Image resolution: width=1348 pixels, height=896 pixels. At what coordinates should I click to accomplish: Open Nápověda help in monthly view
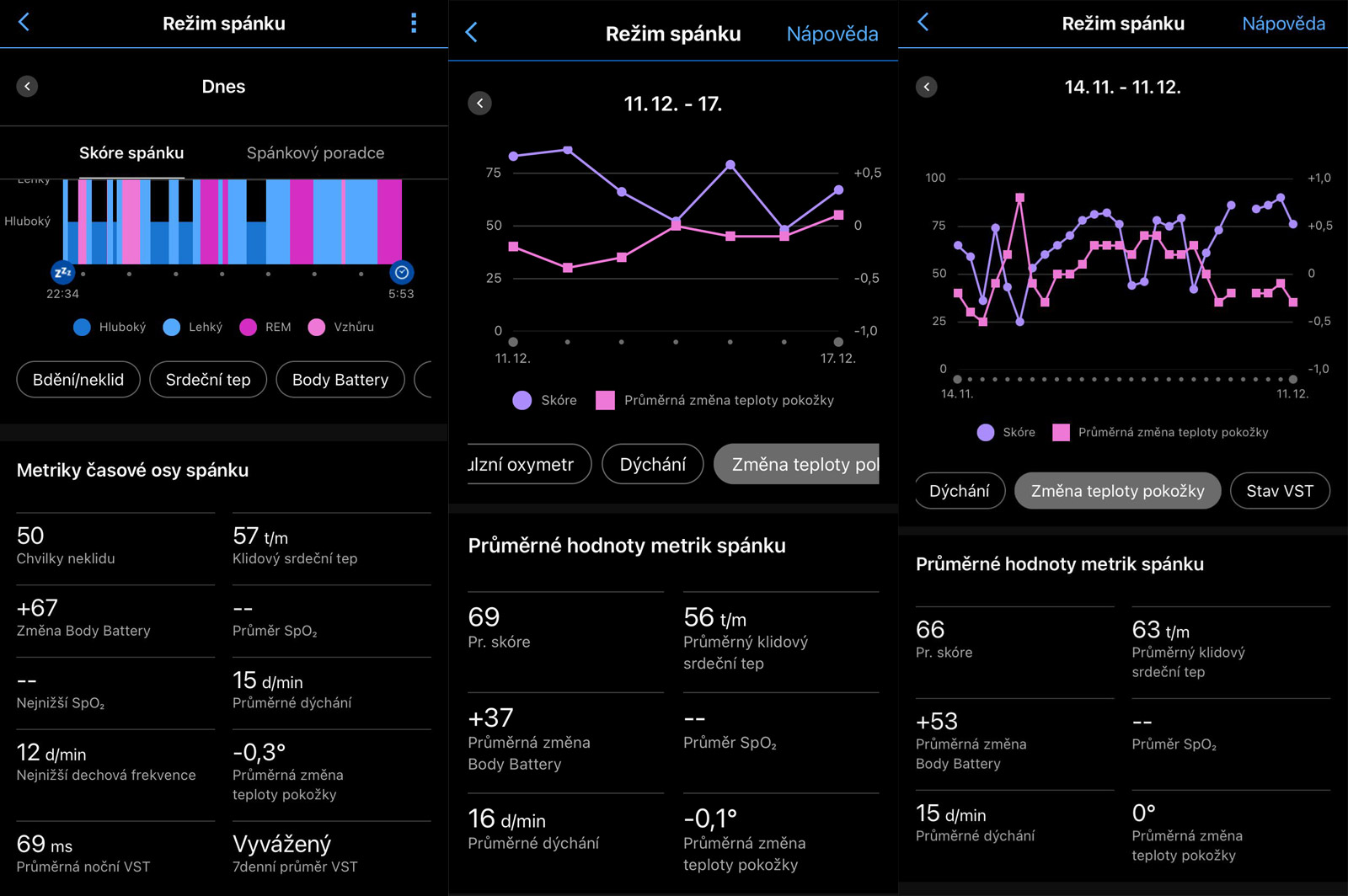tap(1283, 24)
